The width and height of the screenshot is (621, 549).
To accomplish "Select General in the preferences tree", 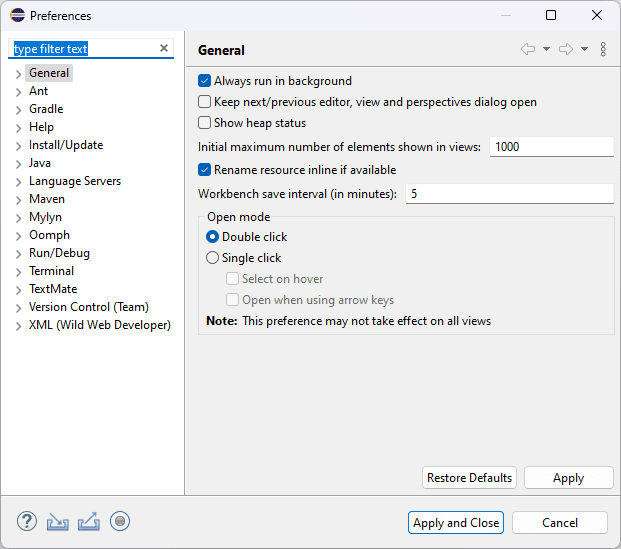I will pyautogui.click(x=49, y=73).
